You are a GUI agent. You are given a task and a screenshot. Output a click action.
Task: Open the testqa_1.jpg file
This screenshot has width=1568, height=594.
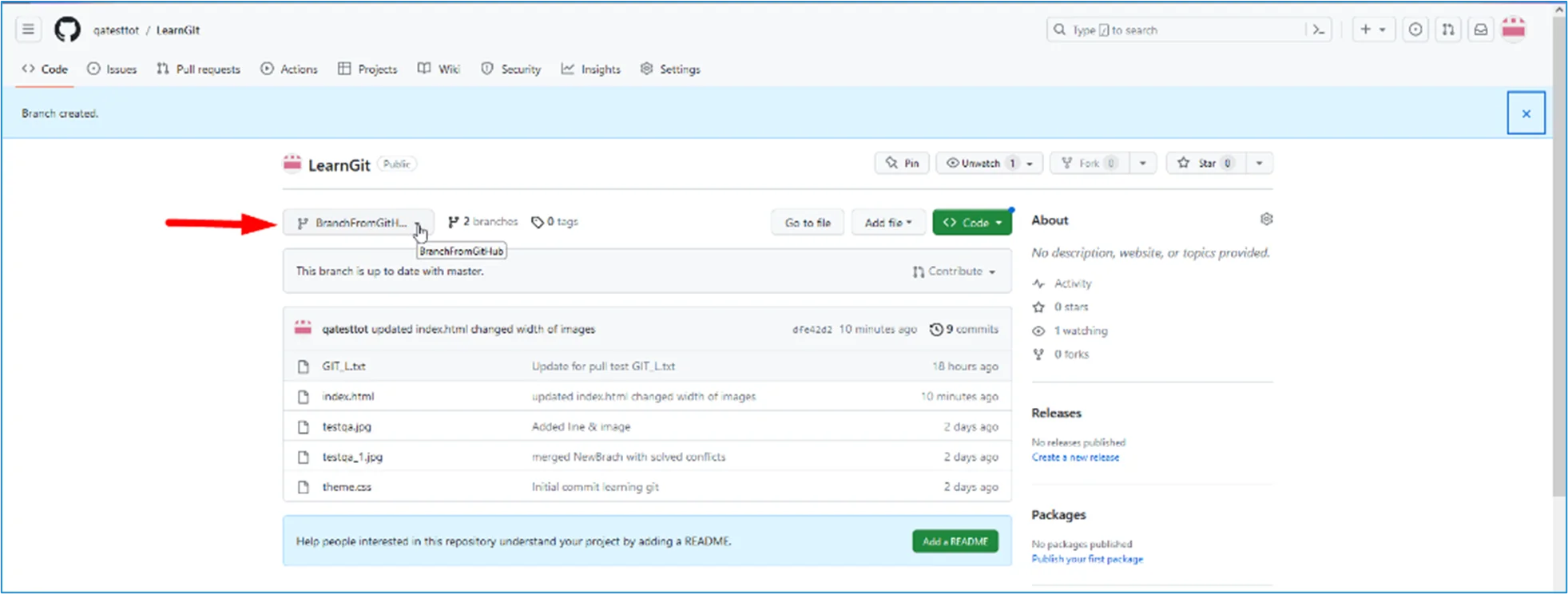[x=352, y=457]
